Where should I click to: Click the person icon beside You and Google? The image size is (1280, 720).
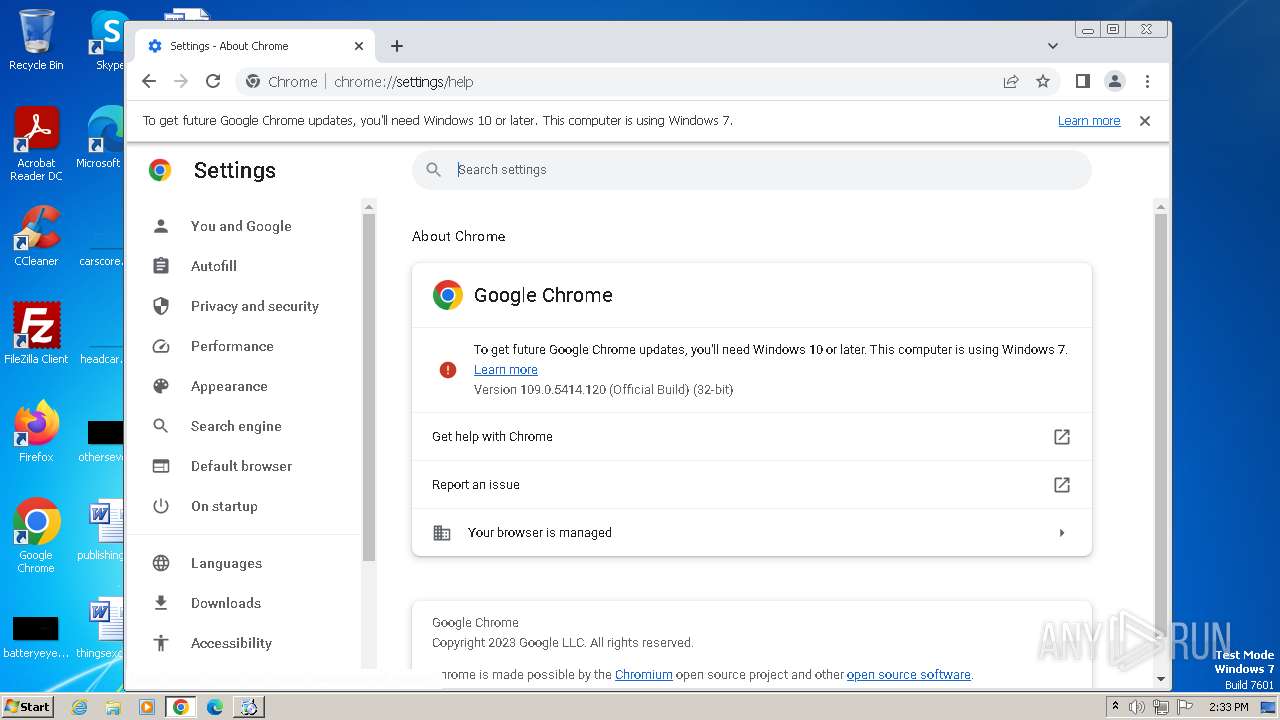(161, 226)
